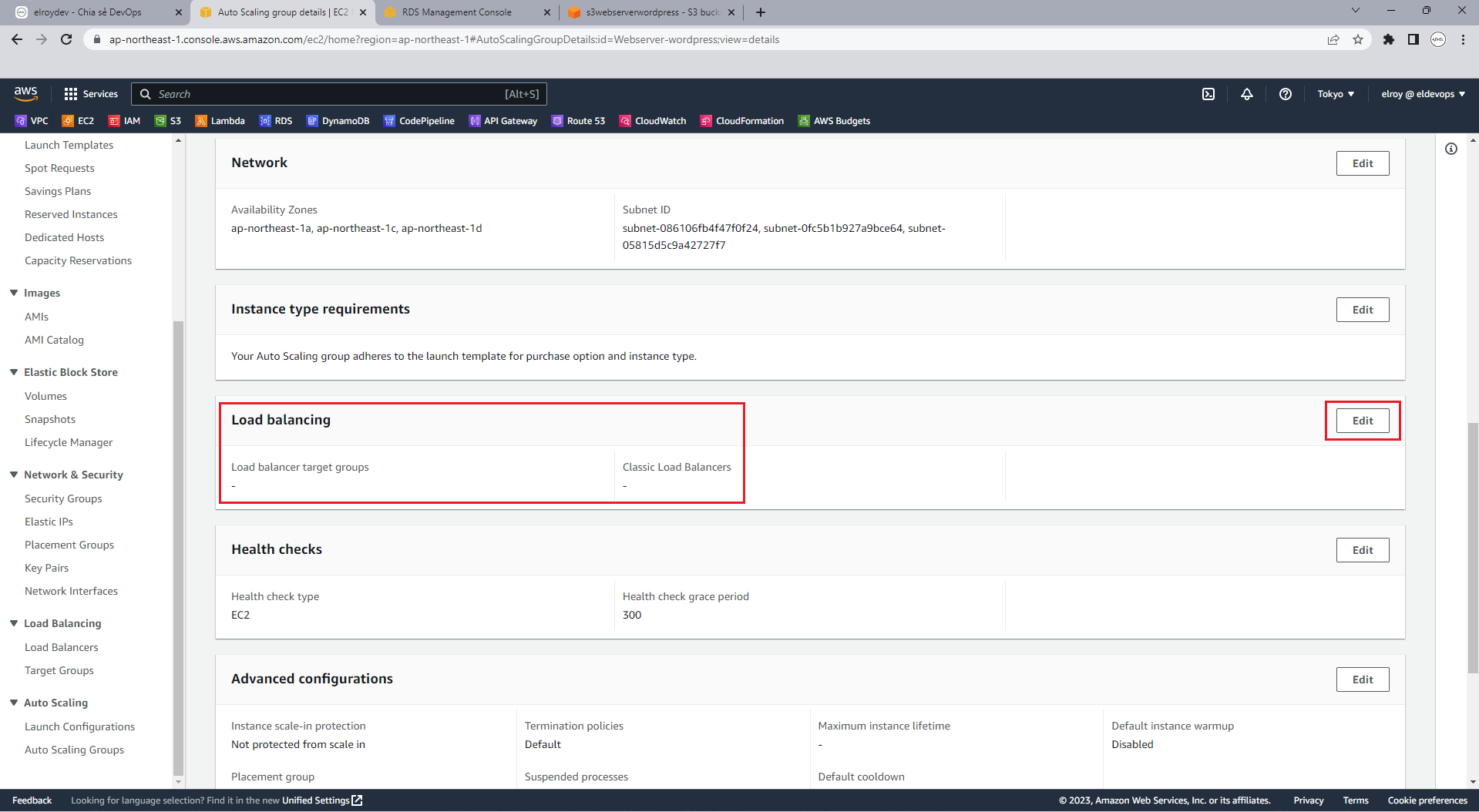The width and height of the screenshot is (1479, 812).
Task: Open the Tokyo region dropdown
Action: coord(1336,94)
